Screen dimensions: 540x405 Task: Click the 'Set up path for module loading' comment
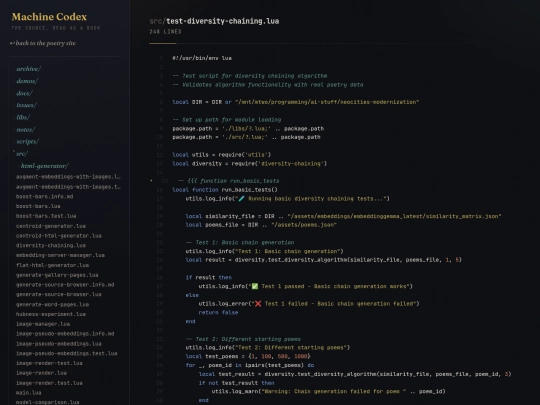tap(227, 120)
